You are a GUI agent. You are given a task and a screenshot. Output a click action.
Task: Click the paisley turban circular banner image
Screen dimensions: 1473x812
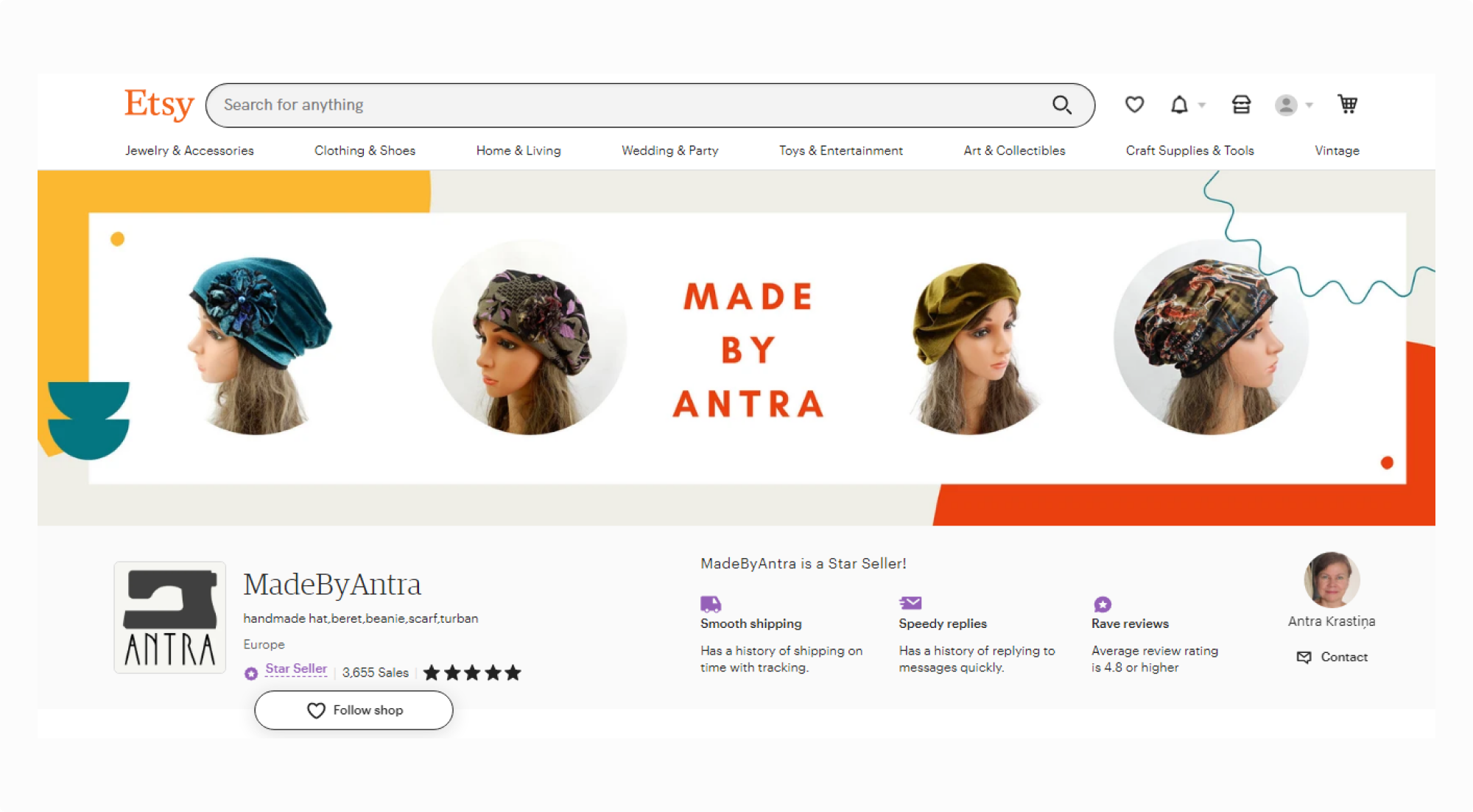1211,338
